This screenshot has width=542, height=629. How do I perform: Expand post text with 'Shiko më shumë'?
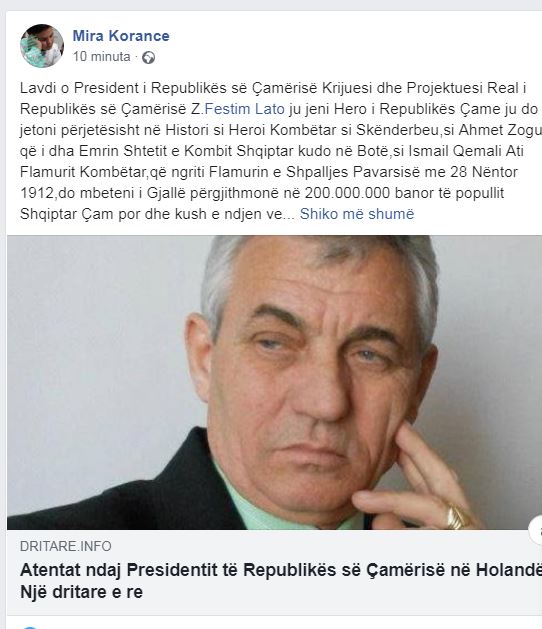(x=357, y=214)
